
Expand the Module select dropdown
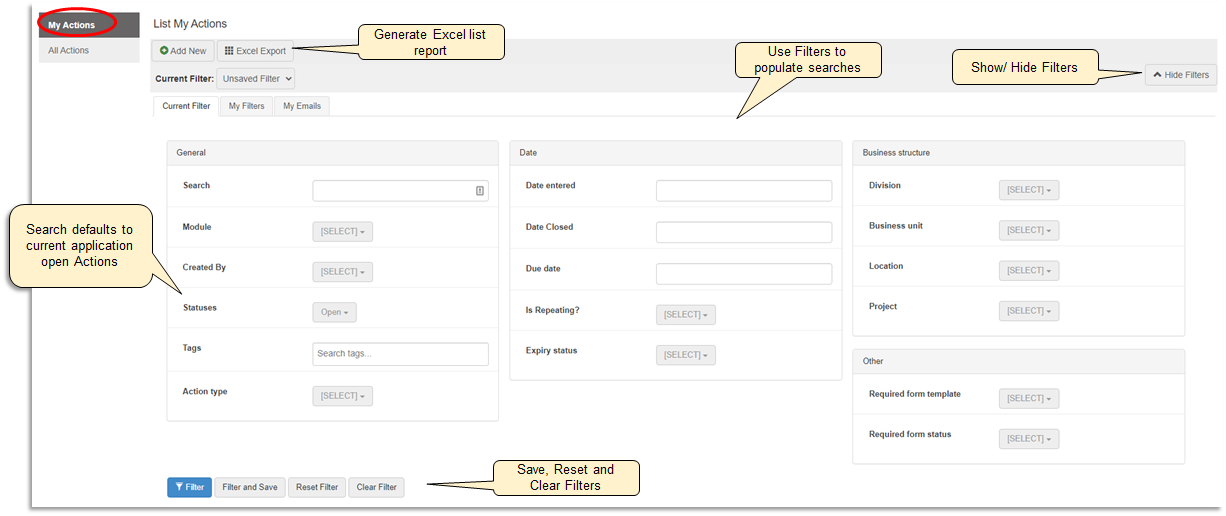342,231
